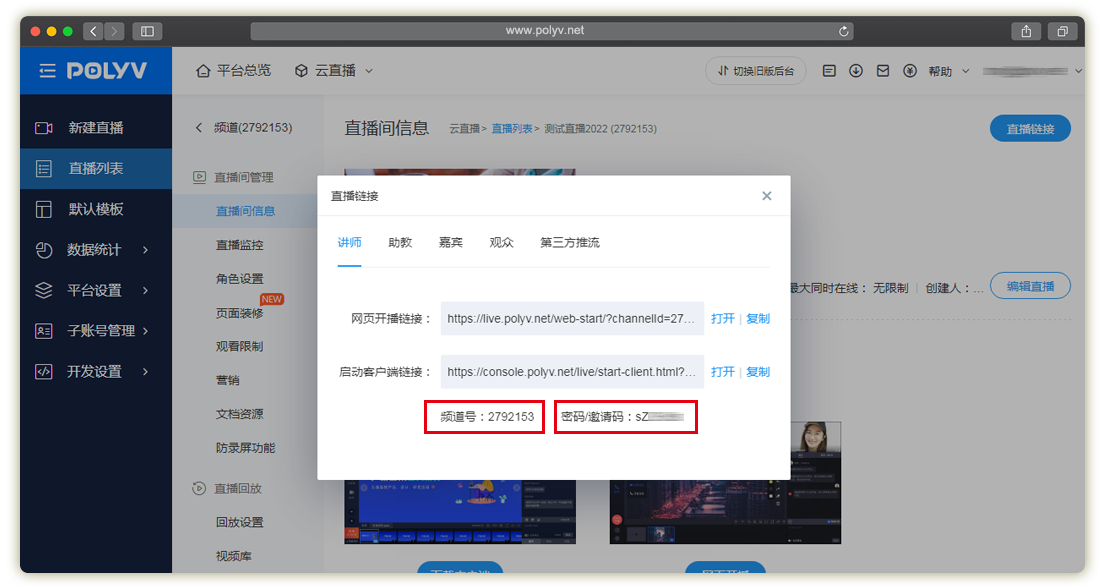Open the 帮助 dropdown menu
The image size is (1100, 588).
tap(947, 71)
